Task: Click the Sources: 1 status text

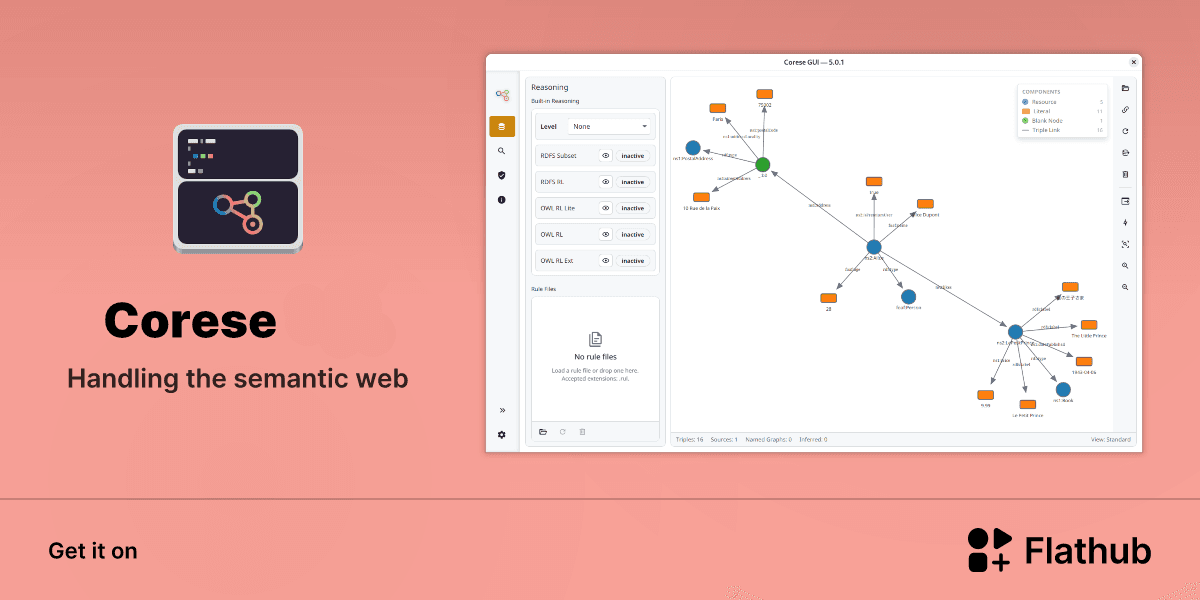Action: [x=723, y=439]
